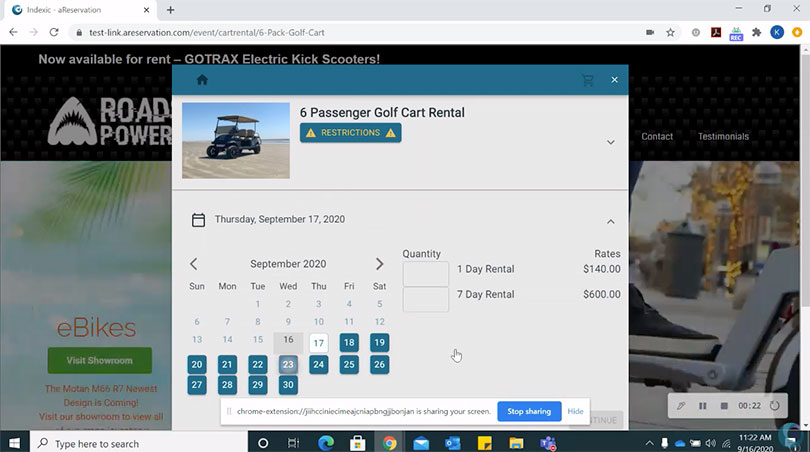Open Sticky Notes from the taskbar
Image resolution: width=810 pixels, height=452 pixels.
485,443
